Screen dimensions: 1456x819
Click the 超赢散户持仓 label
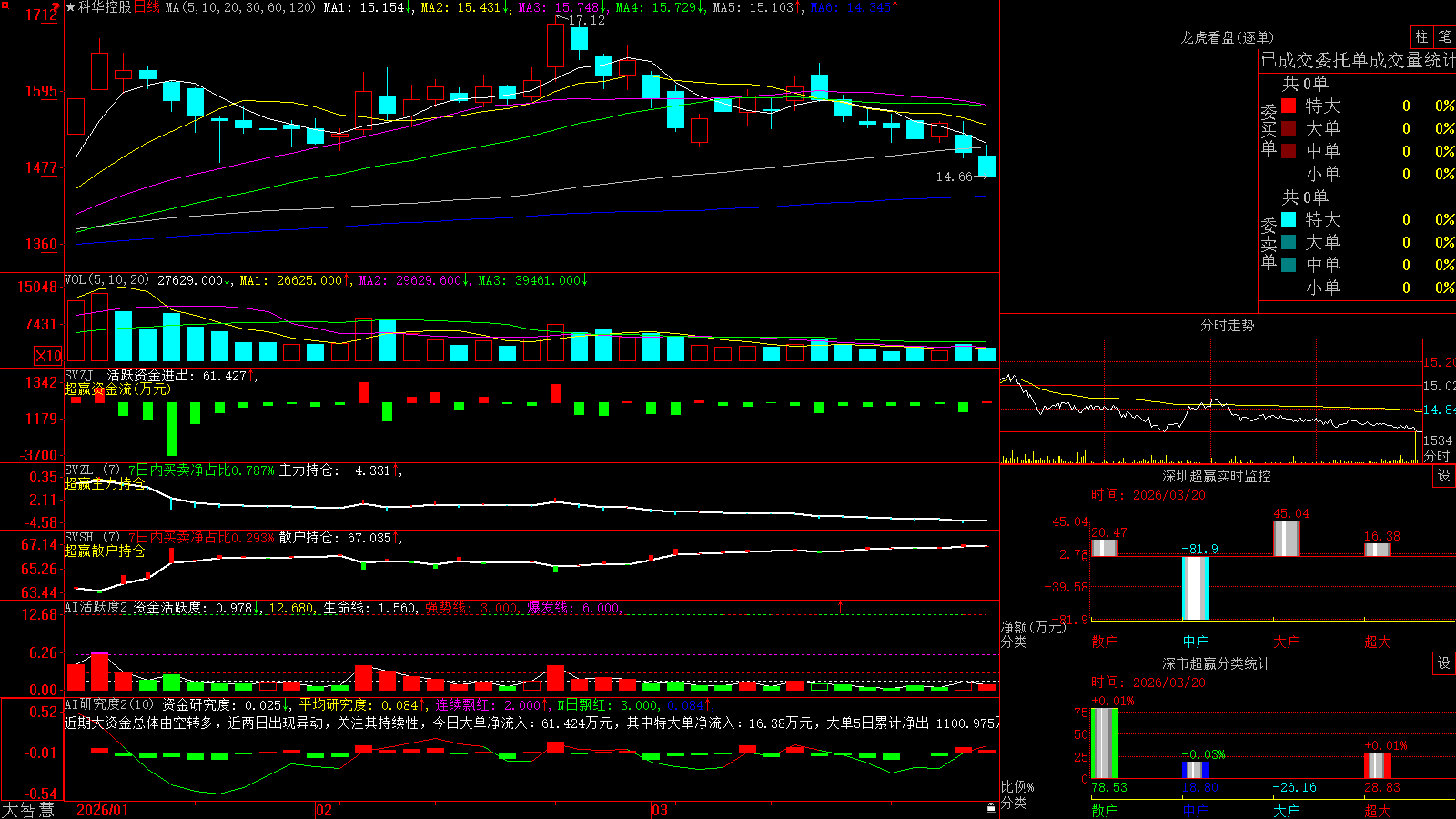point(105,551)
